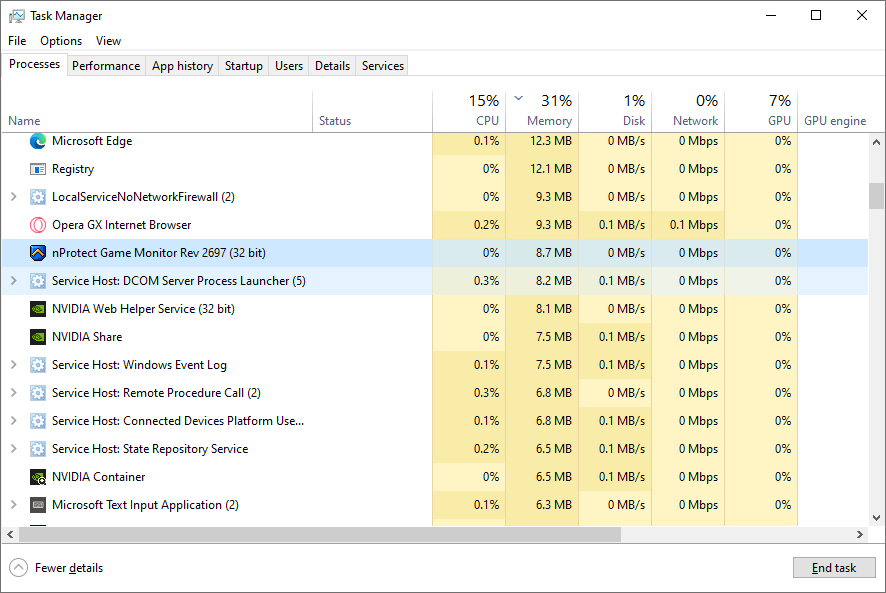Click the horizontal scrollbar right arrow
Image resolution: width=886 pixels, height=593 pixels.
pos(859,535)
